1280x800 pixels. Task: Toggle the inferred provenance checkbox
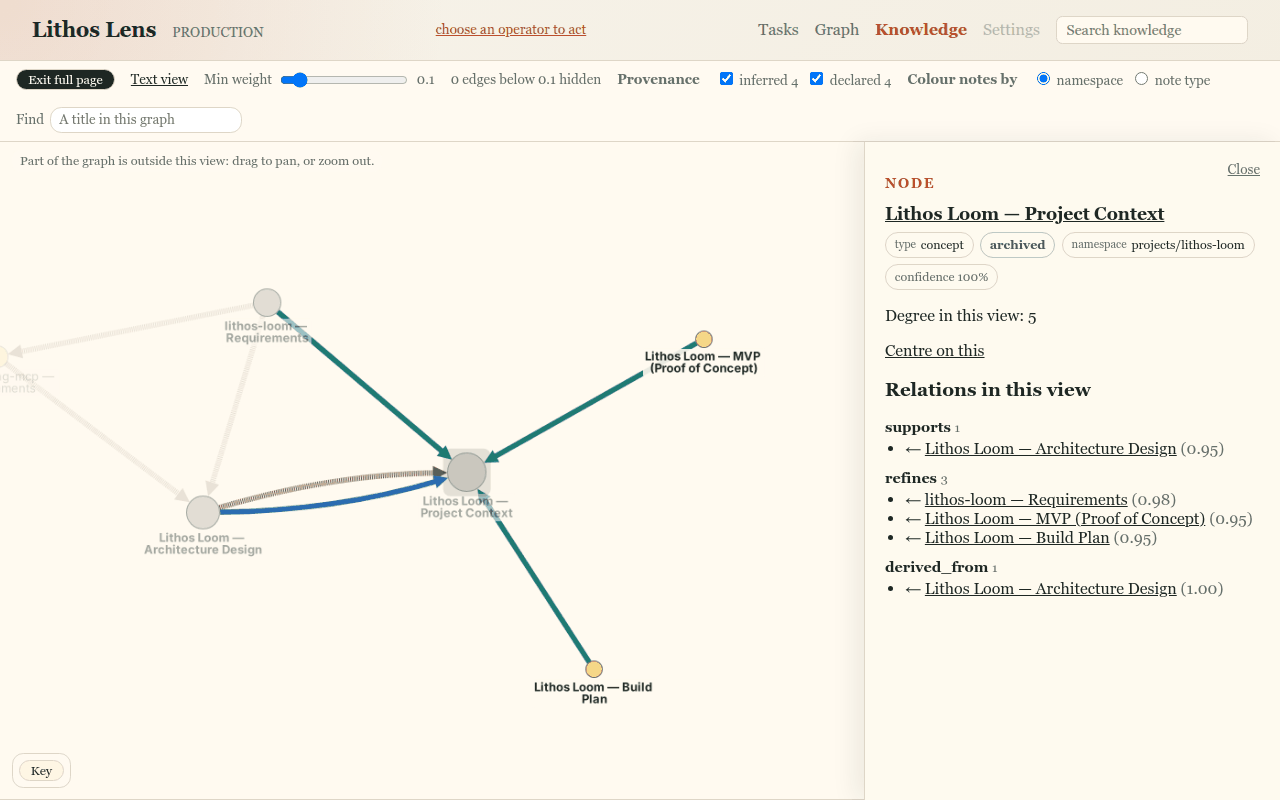(727, 79)
